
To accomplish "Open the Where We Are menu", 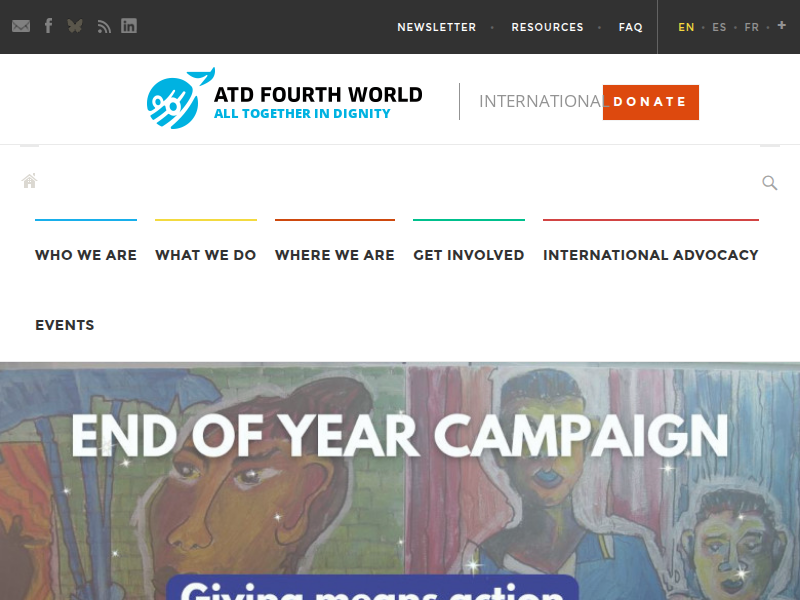I will (335, 255).
